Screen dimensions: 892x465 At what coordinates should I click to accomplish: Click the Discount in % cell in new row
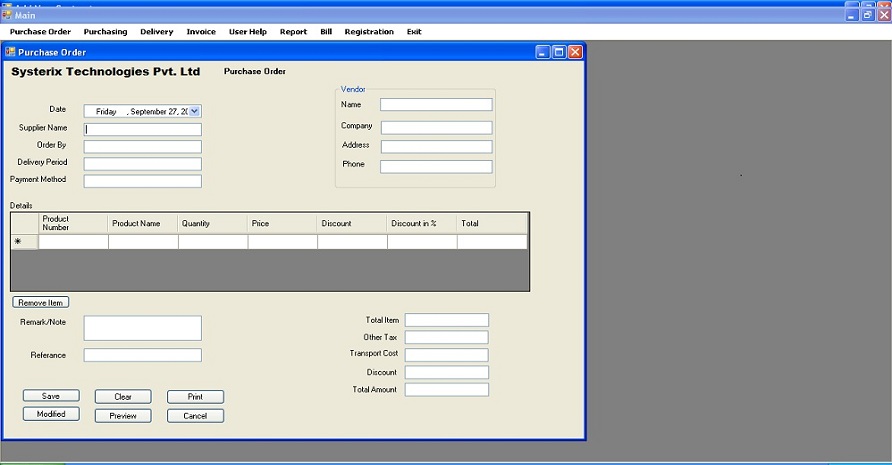click(x=422, y=241)
